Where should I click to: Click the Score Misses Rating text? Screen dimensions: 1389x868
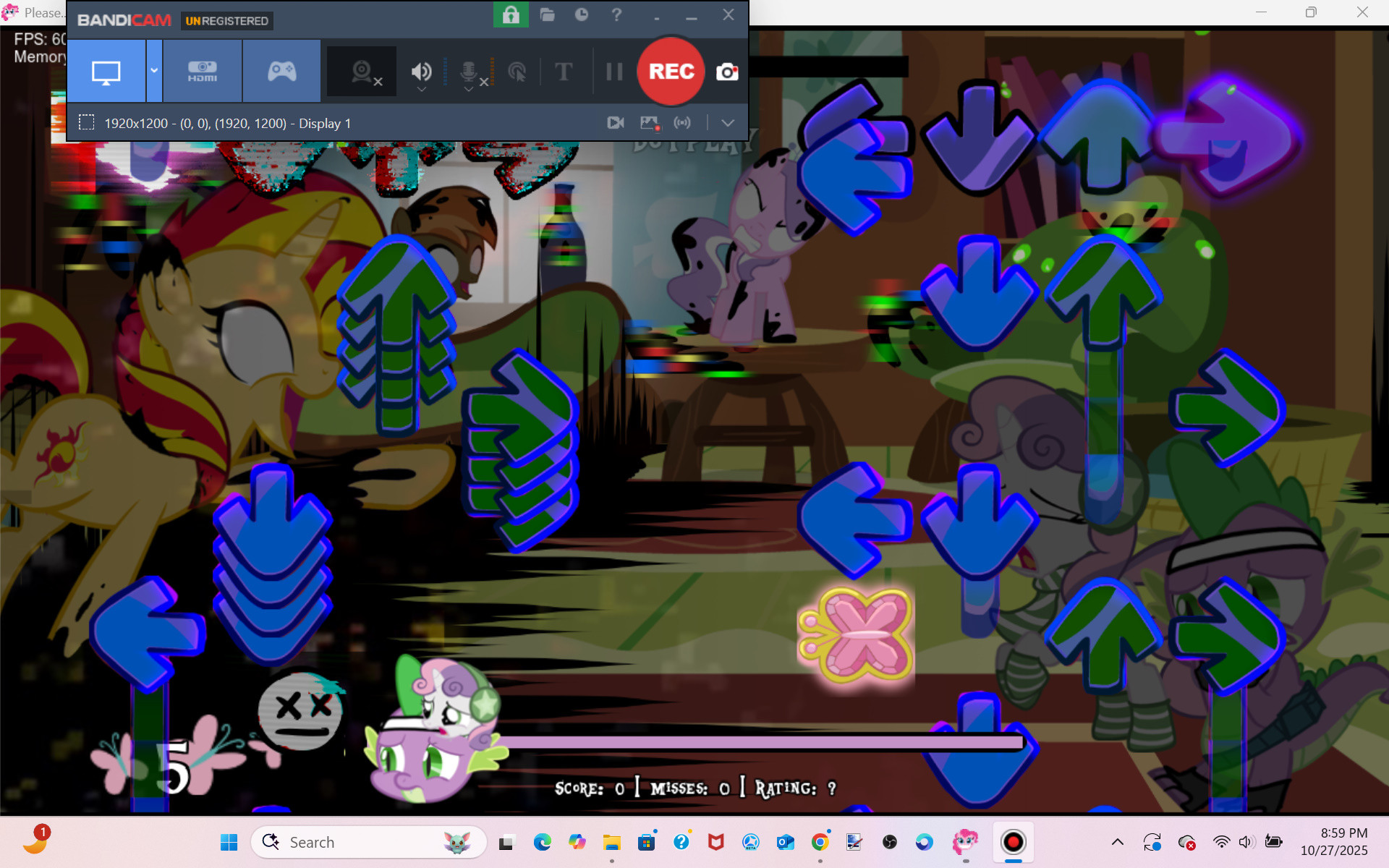[695, 788]
